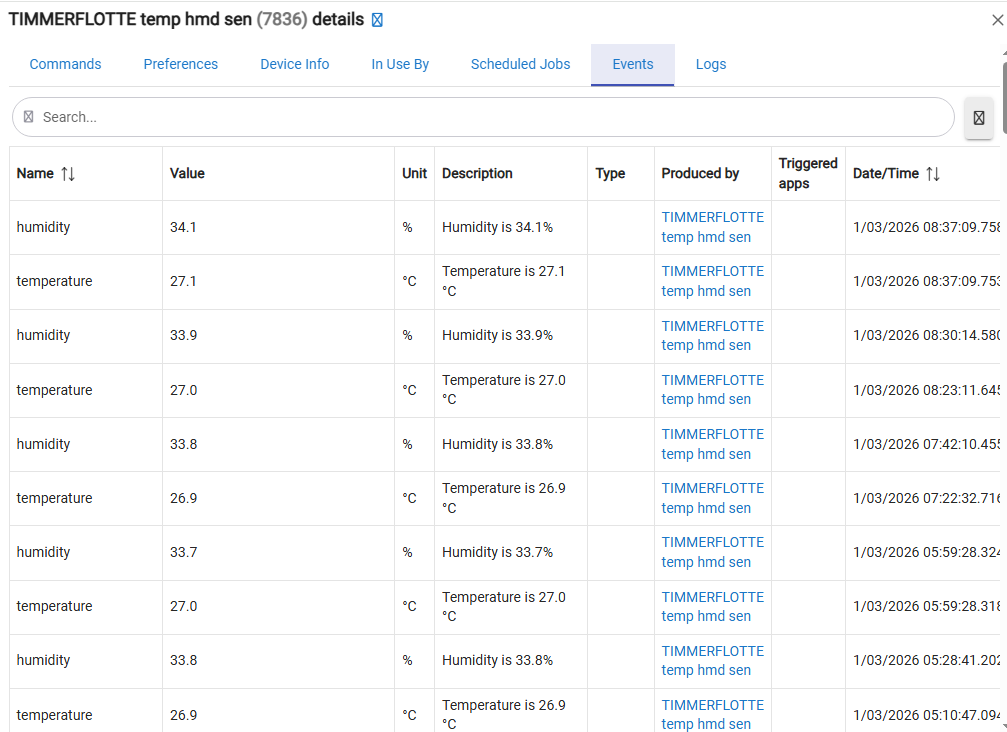Open the device link in the humidity 34.1 row

pos(712,227)
